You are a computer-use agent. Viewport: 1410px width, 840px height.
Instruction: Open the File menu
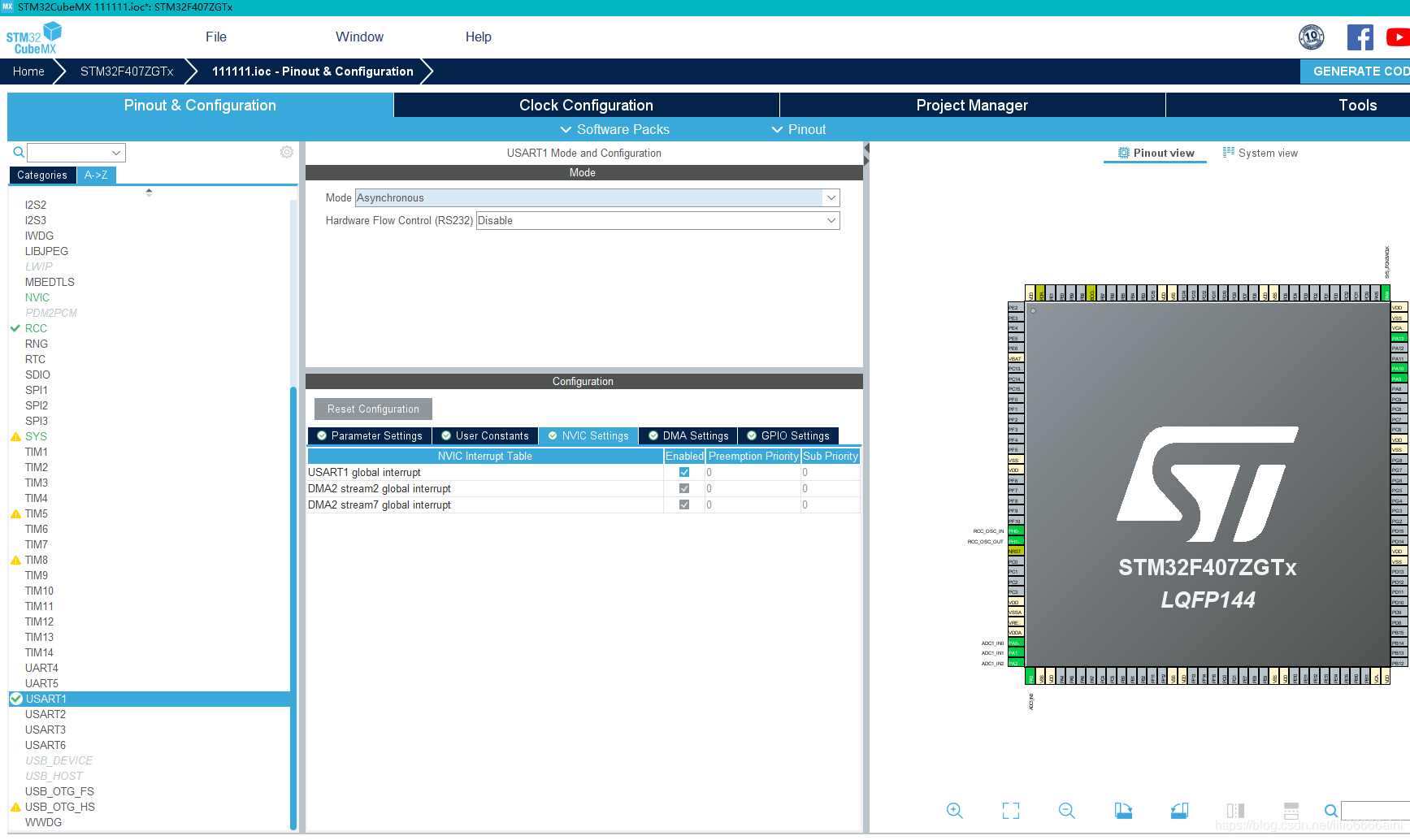point(216,37)
